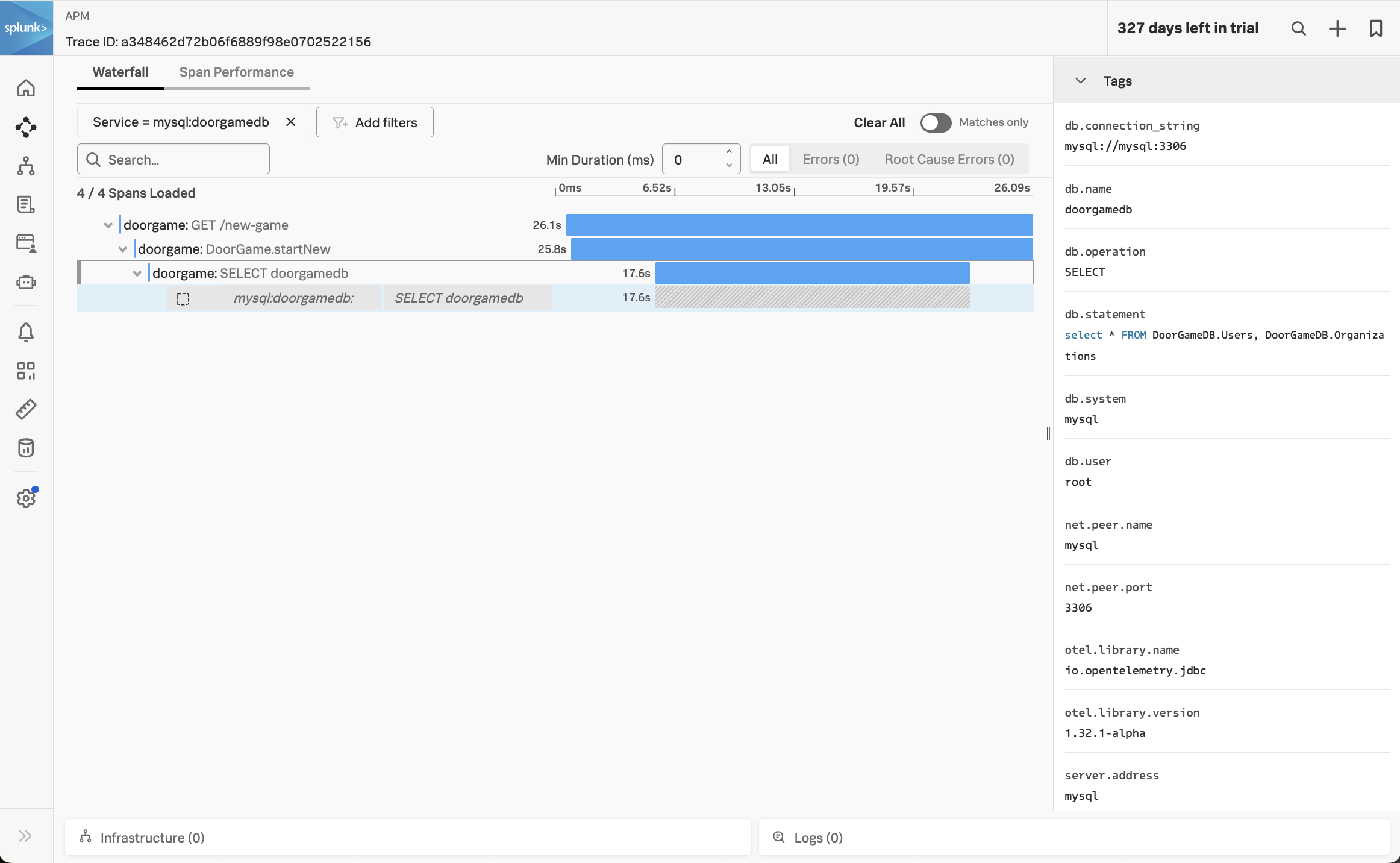Open APM from the sidebar
1400x863 pixels.
pyautogui.click(x=26, y=127)
